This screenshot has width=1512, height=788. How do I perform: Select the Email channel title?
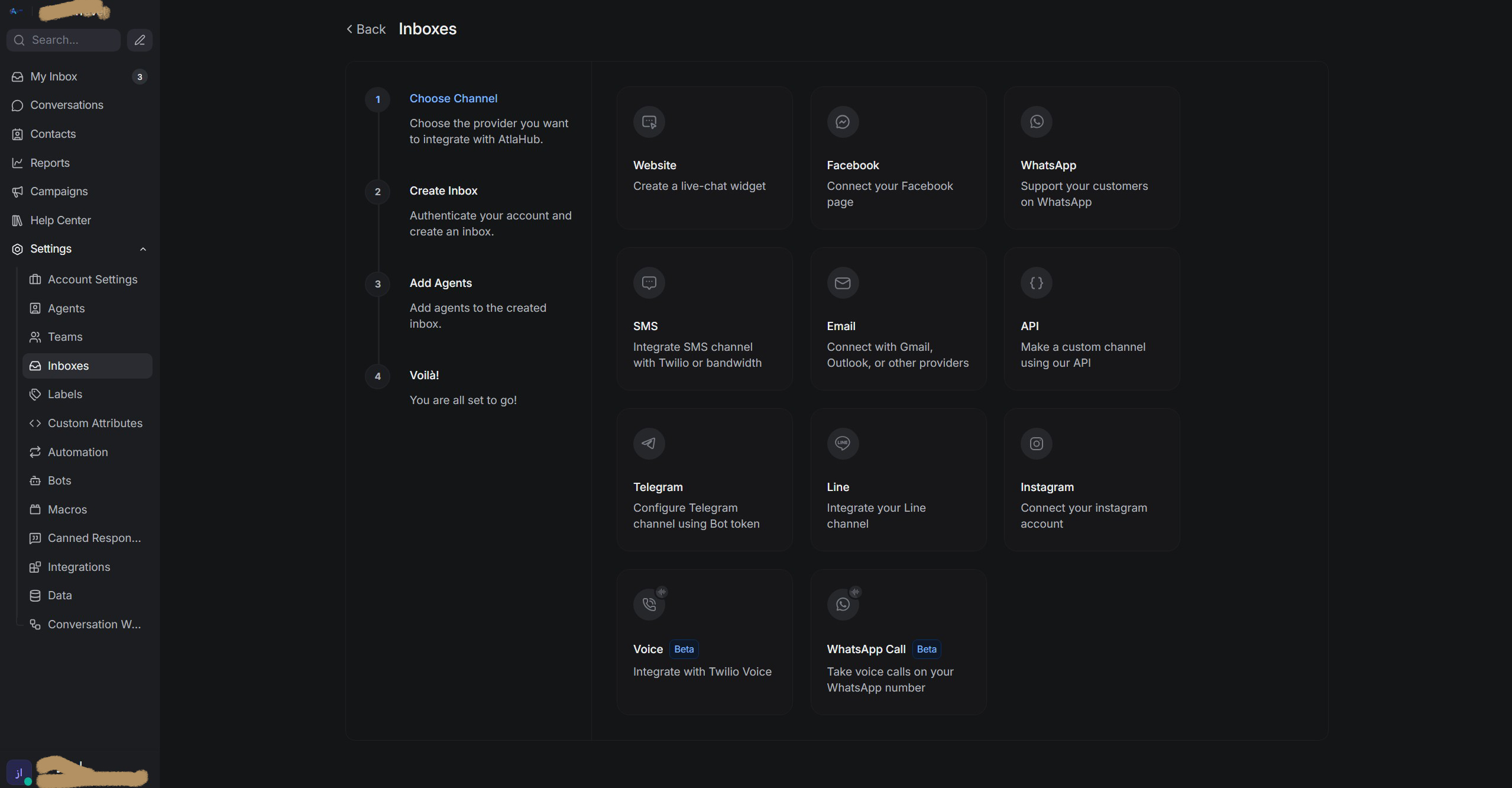(841, 326)
